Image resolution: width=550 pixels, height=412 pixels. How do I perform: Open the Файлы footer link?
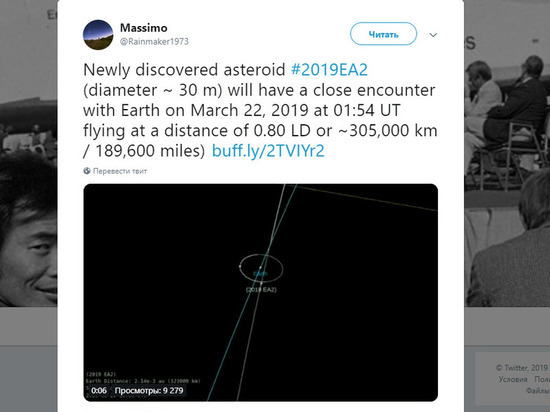point(537,390)
